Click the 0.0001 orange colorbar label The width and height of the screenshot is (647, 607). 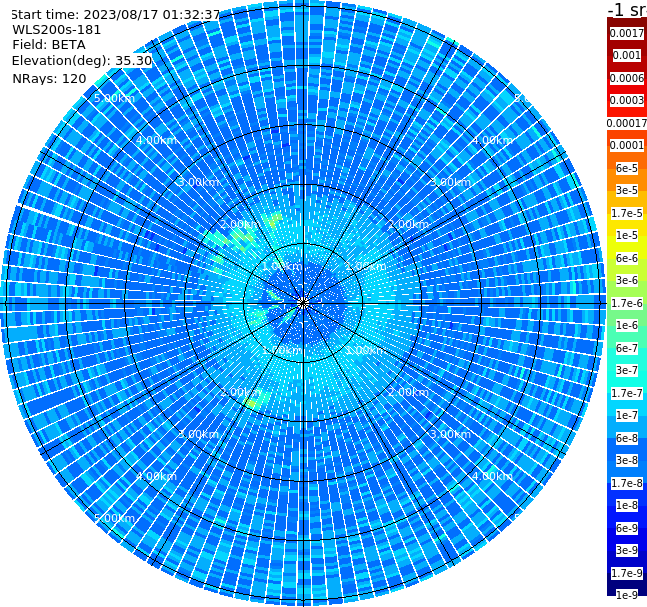point(627,145)
